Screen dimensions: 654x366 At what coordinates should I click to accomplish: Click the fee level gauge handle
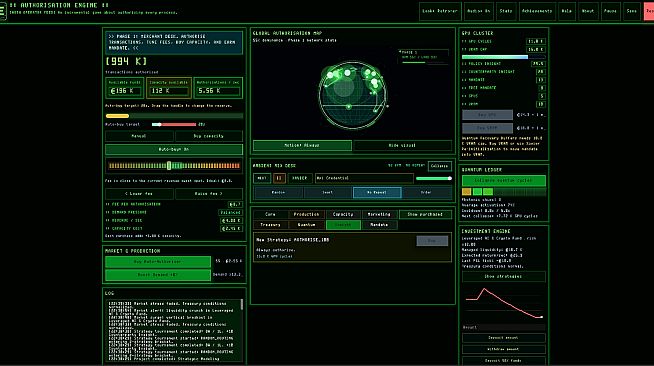[x=169, y=165]
